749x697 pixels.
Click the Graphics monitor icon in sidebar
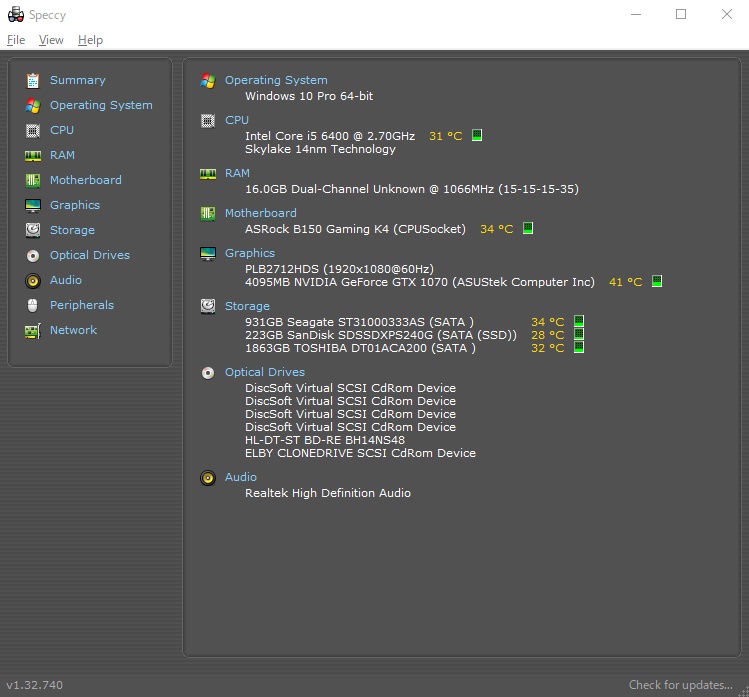tap(33, 205)
